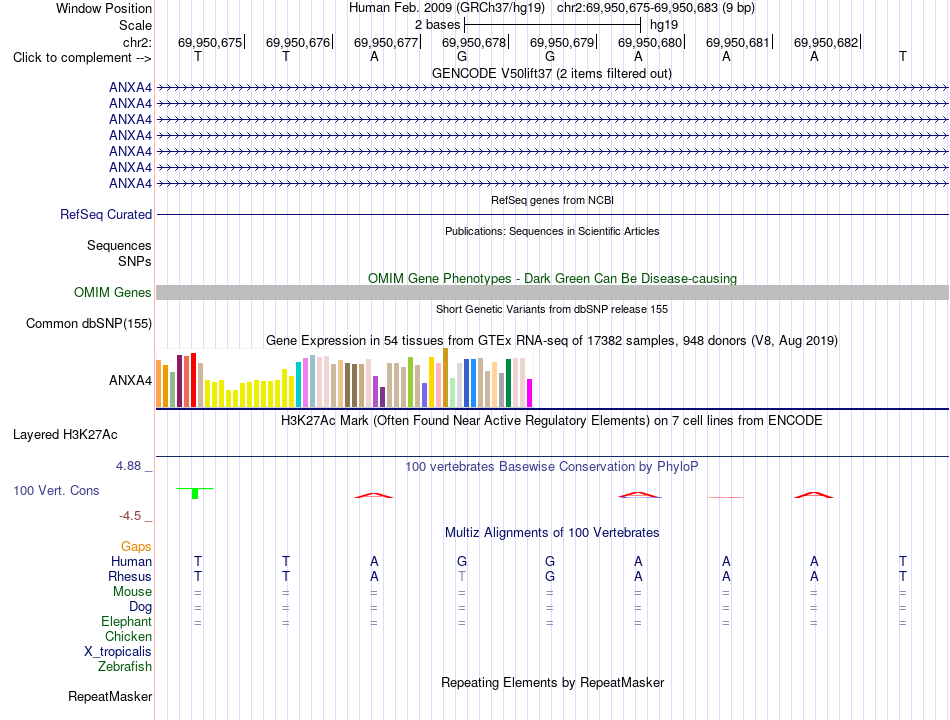Click the hg19 label beside the scale bar

click(663, 25)
